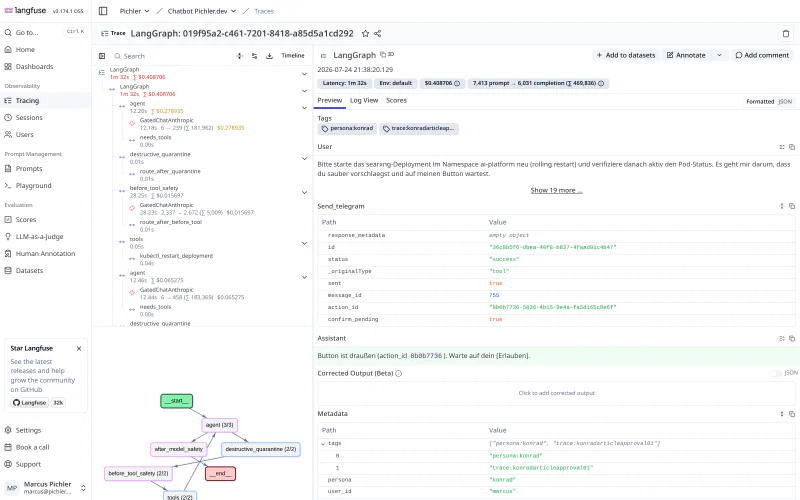Open Datasets in the sidebar
The image size is (800, 500).
coord(46,270)
